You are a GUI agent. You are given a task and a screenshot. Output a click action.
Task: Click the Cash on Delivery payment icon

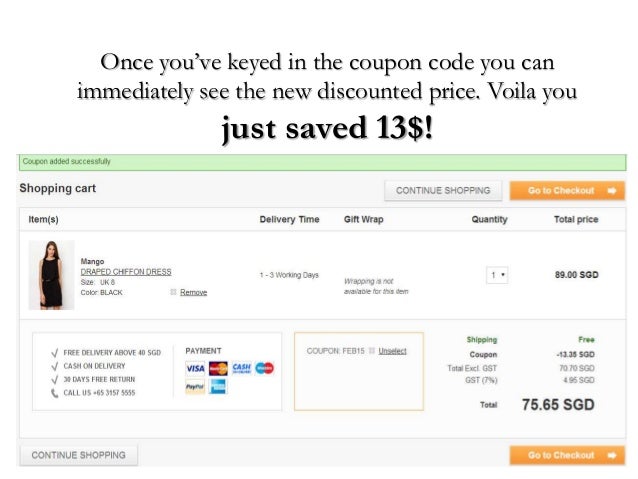click(x=241, y=368)
